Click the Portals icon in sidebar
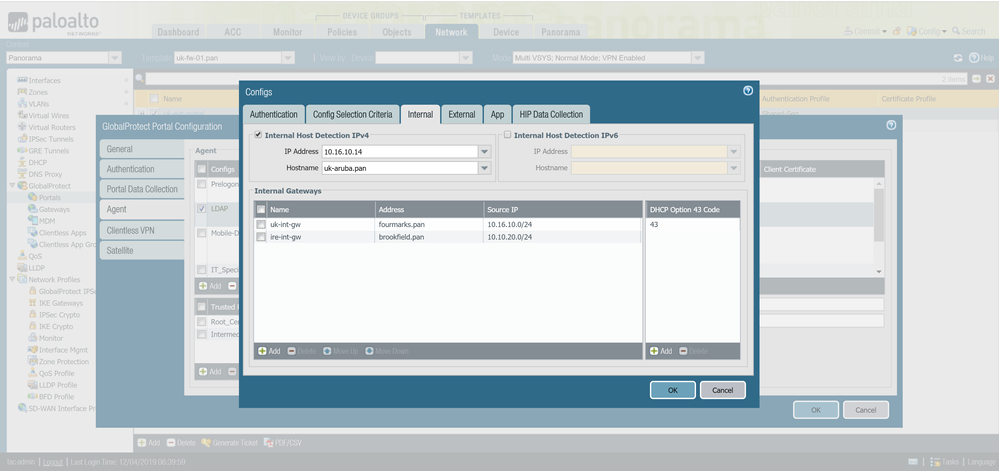 pos(33,198)
